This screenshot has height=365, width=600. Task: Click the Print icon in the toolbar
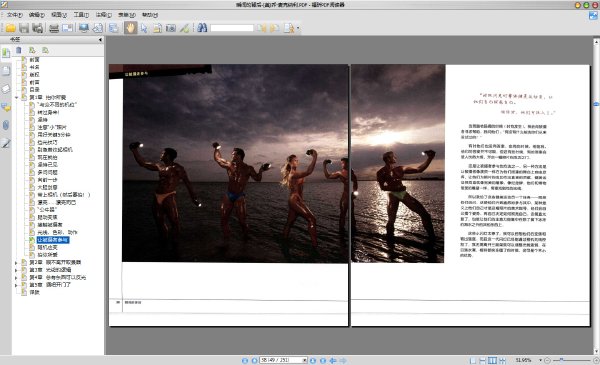click(54, 28)
